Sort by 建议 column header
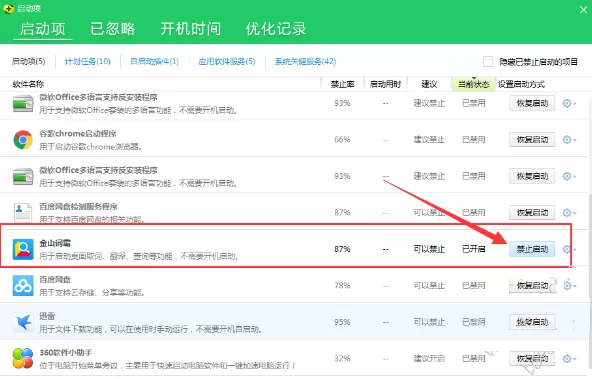This screenshot has width=592, height=379. coord(429,84)
